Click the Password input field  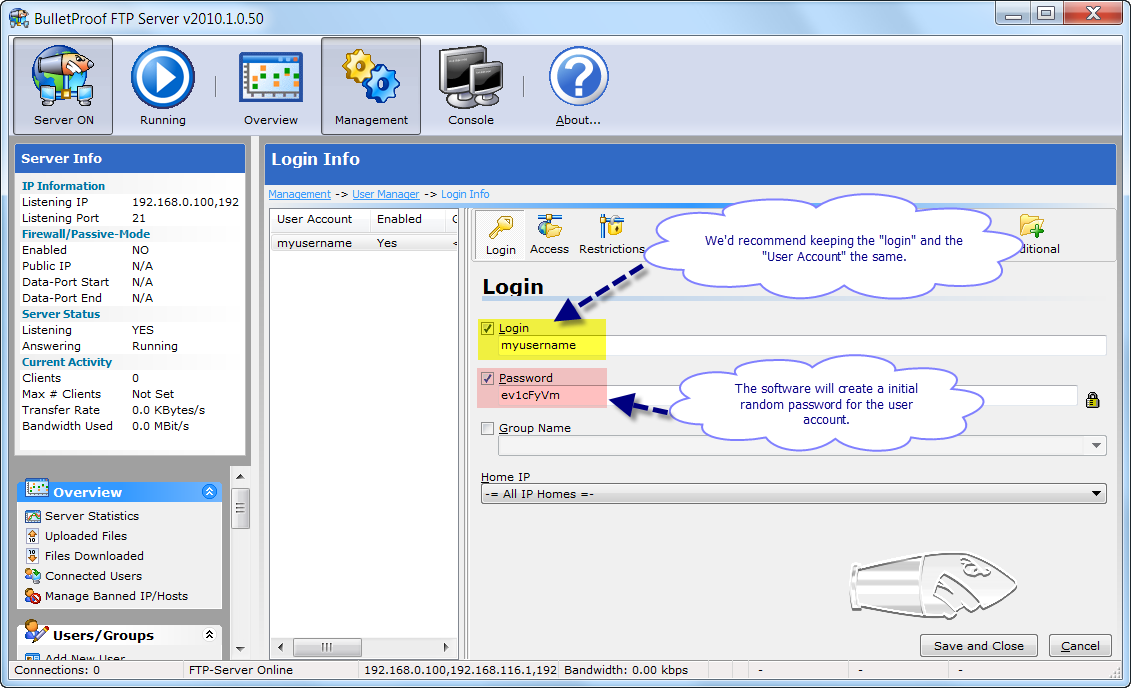point(787,396)
